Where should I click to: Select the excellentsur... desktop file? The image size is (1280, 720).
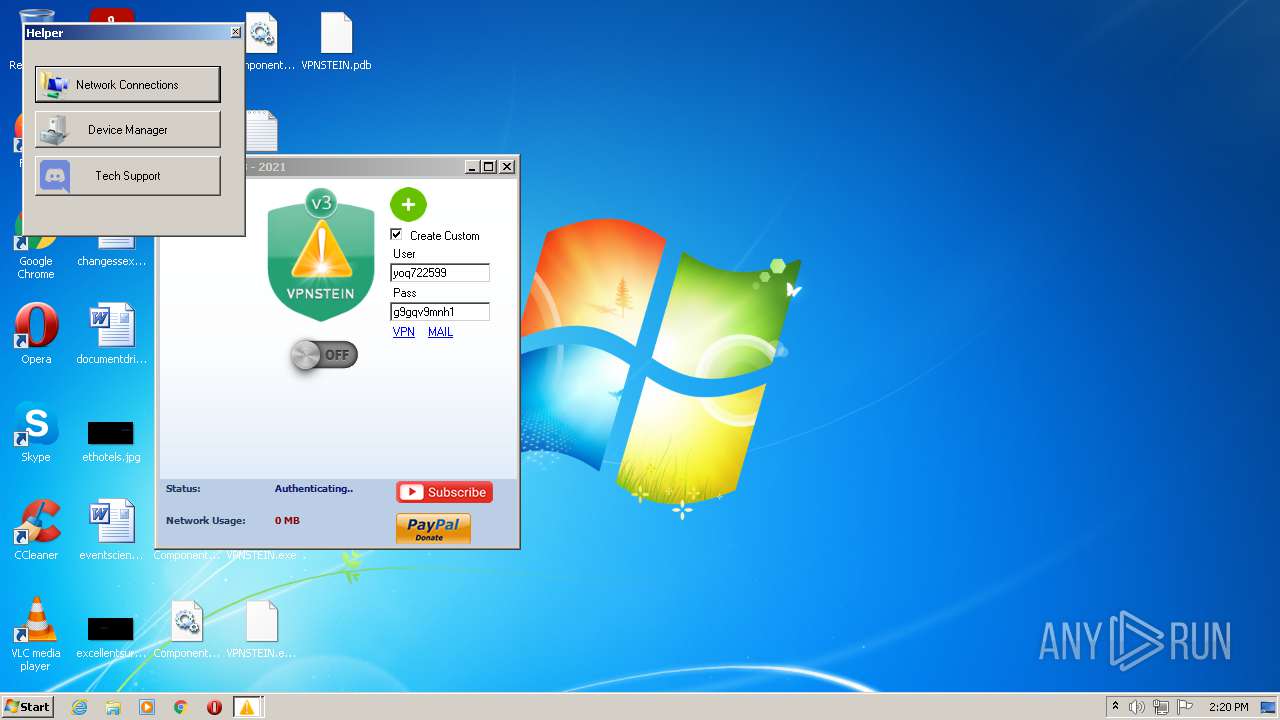[x=111, y=636]
